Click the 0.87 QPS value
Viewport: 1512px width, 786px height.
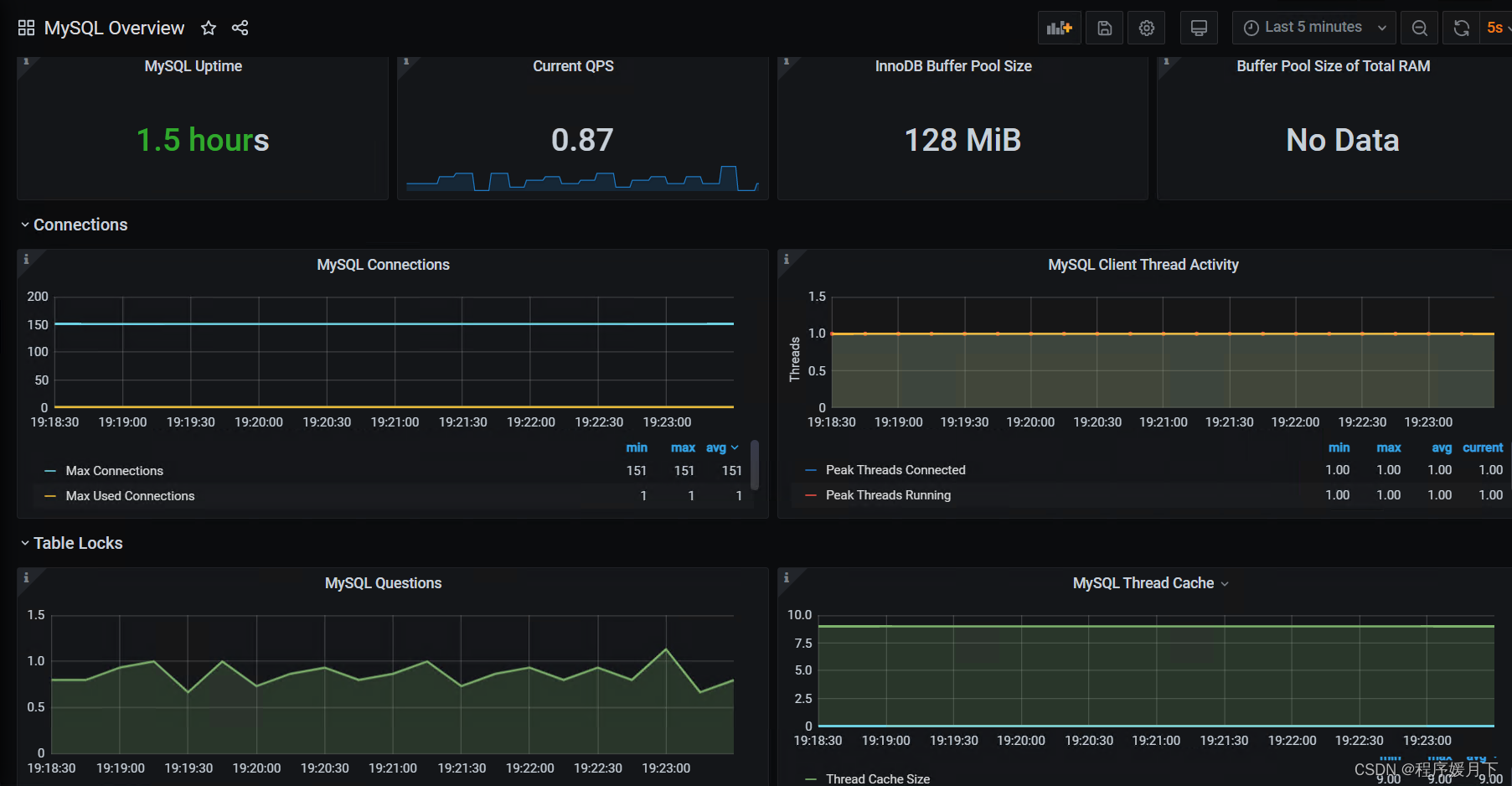tap(582, 140)
